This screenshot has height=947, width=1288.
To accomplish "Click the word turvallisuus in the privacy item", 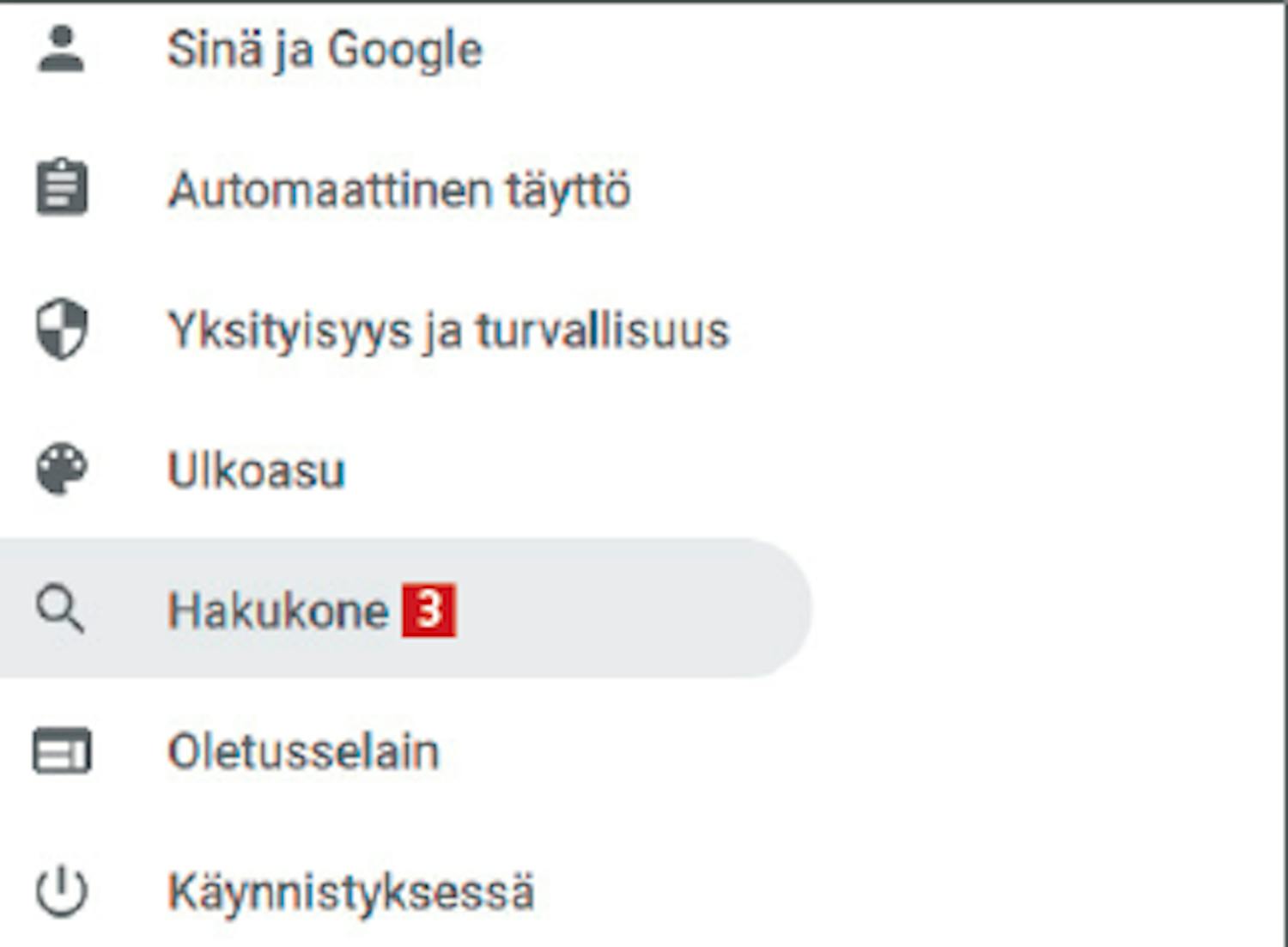I will (603, 331).
